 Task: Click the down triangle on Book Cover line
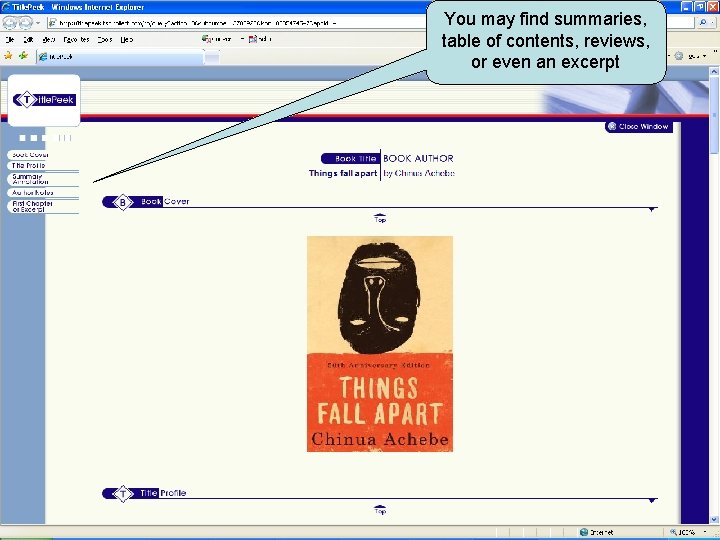pyautogui.click(x=652, y=209)
